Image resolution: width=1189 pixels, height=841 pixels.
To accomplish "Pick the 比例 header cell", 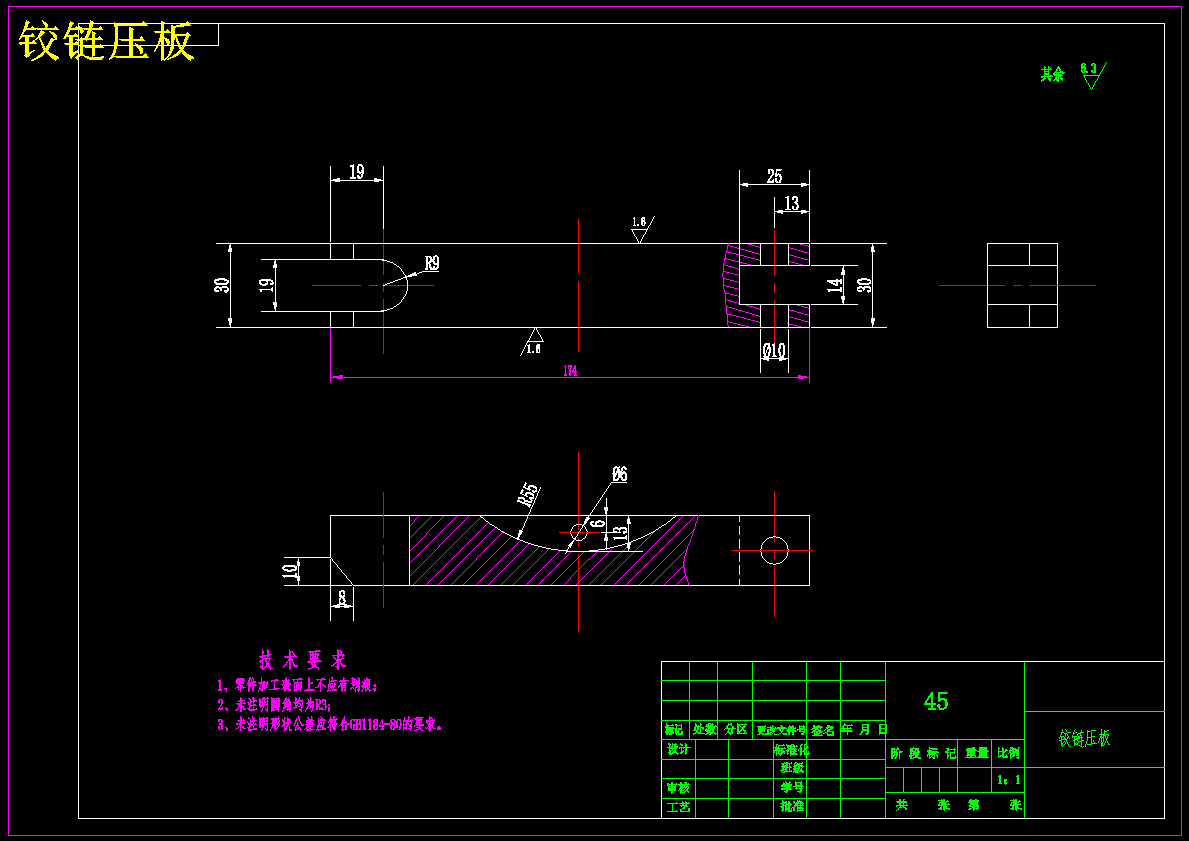I will [1009, 754].
